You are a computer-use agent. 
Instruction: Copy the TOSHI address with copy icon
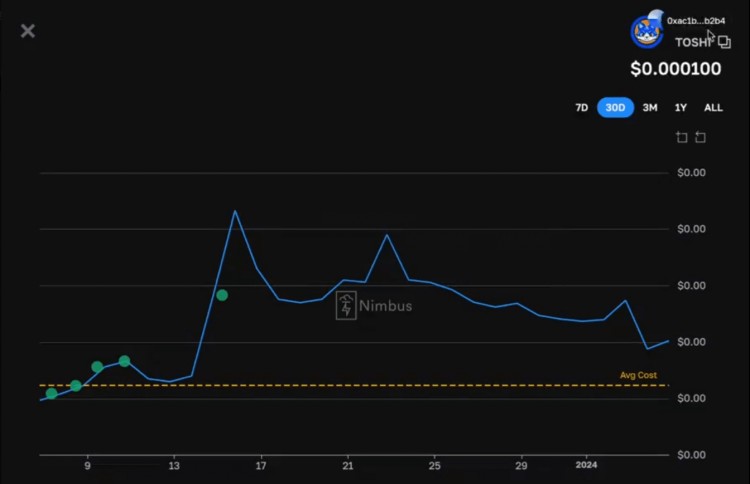pos(724,43)
